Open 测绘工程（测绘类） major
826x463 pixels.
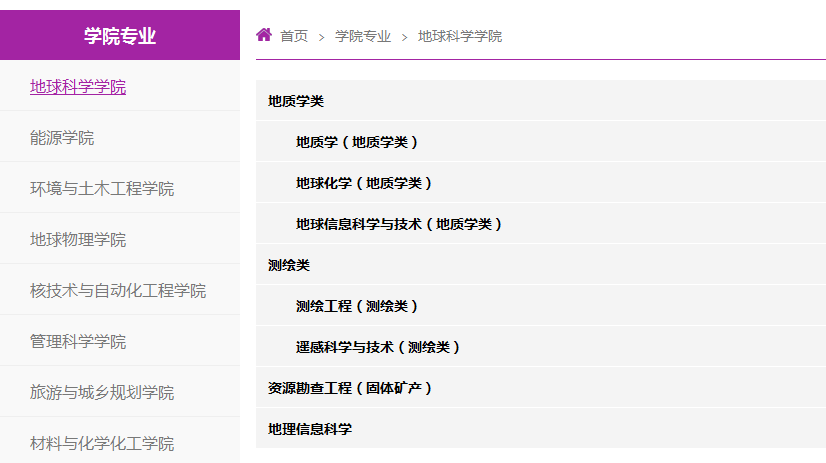(x=356, y=306)
